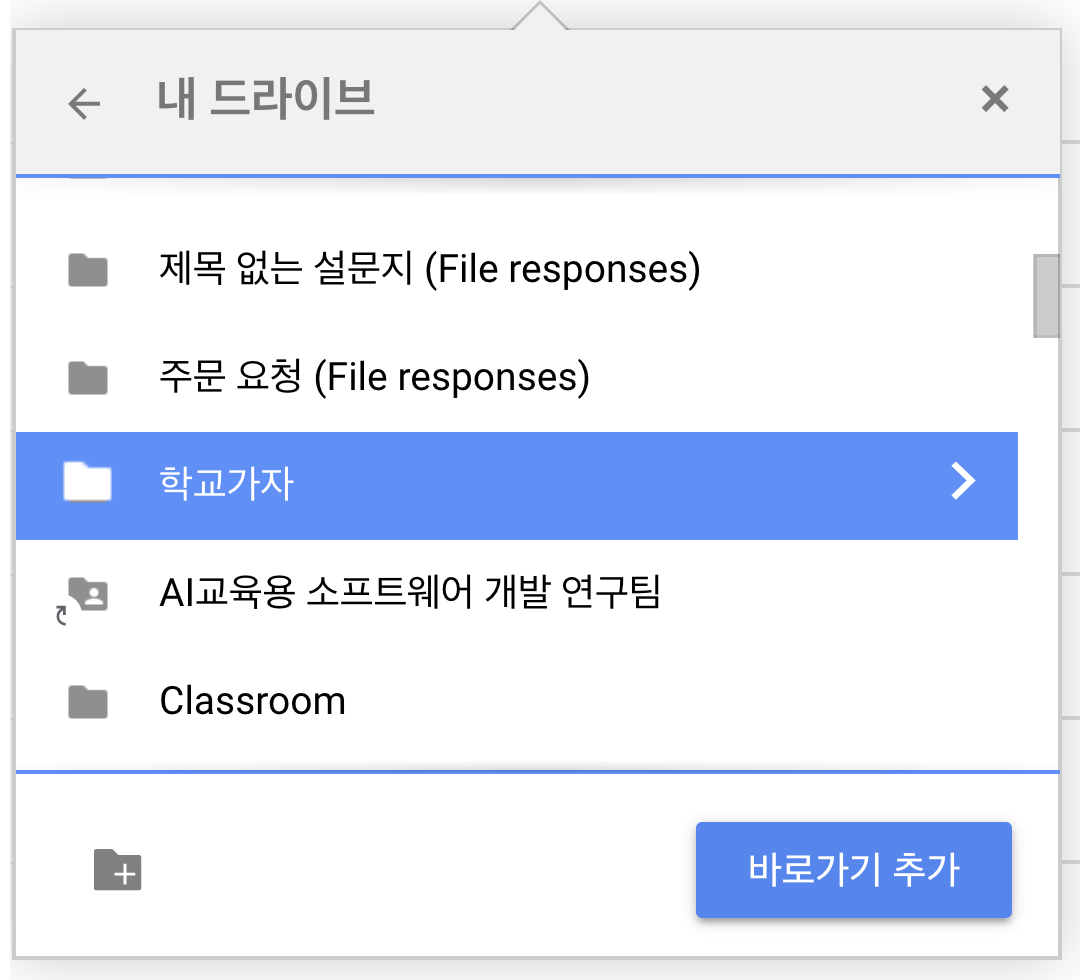This screenshot has height=980, width=1080.
Task: Click the folder icon beside 주문 요청
Action: 88,377
